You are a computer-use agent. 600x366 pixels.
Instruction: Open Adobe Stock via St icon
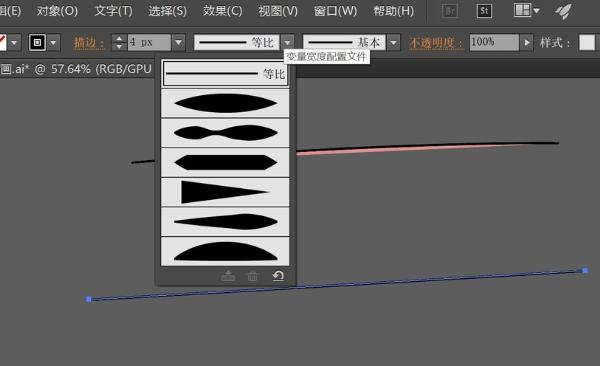(484, 11)
